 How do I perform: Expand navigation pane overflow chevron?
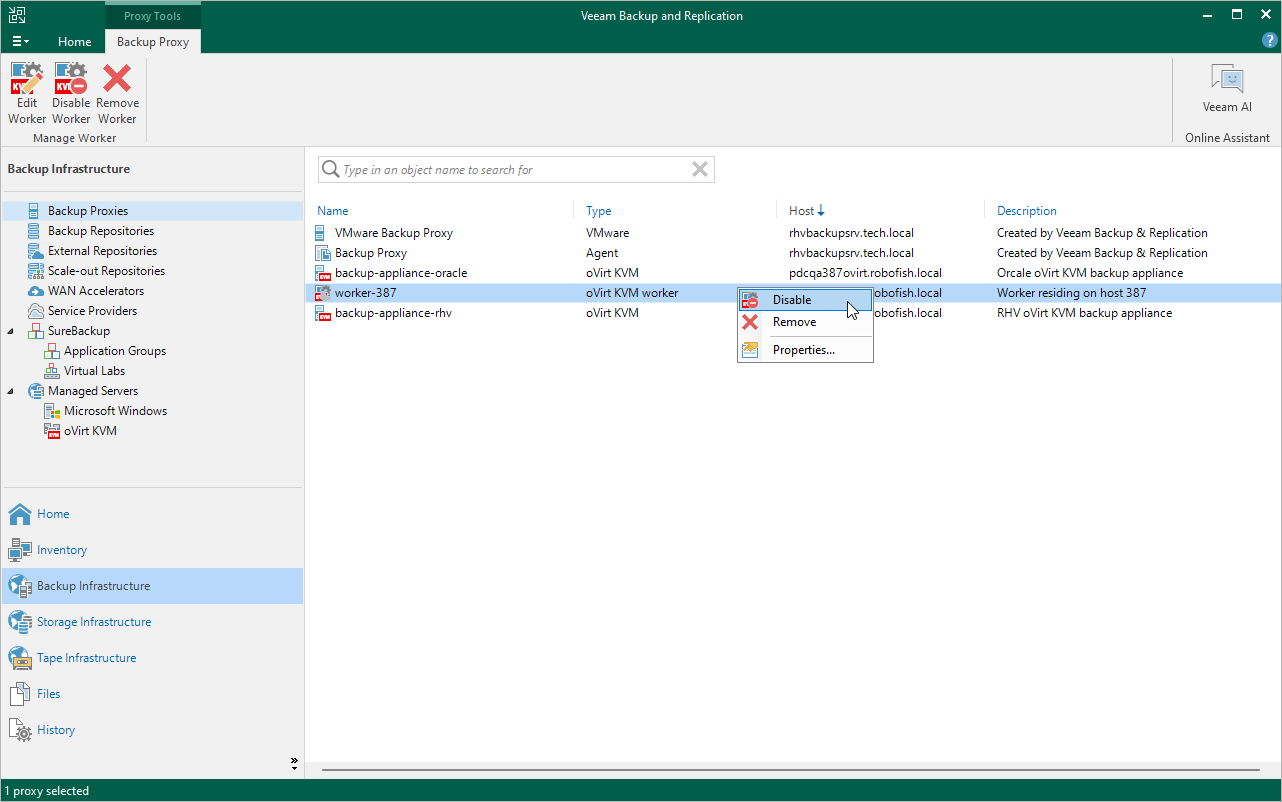click(x=294, y=763)
